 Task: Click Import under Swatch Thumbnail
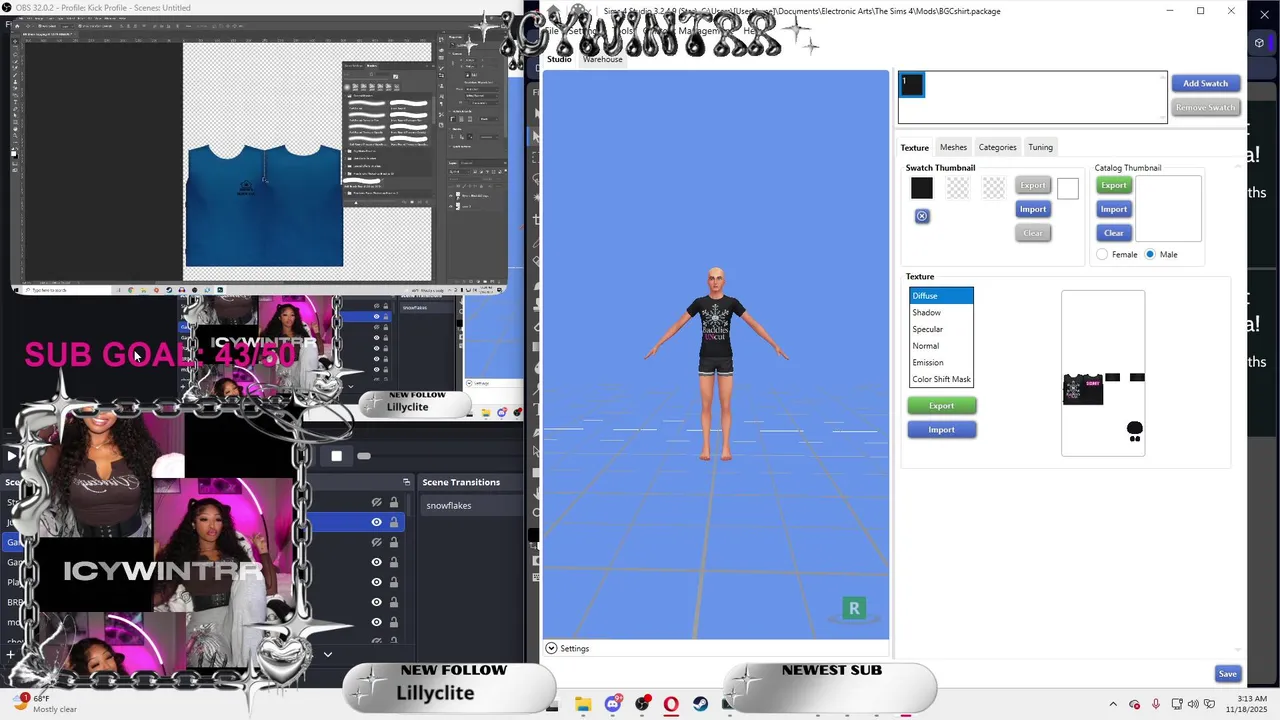click(x=1033, y=209)
